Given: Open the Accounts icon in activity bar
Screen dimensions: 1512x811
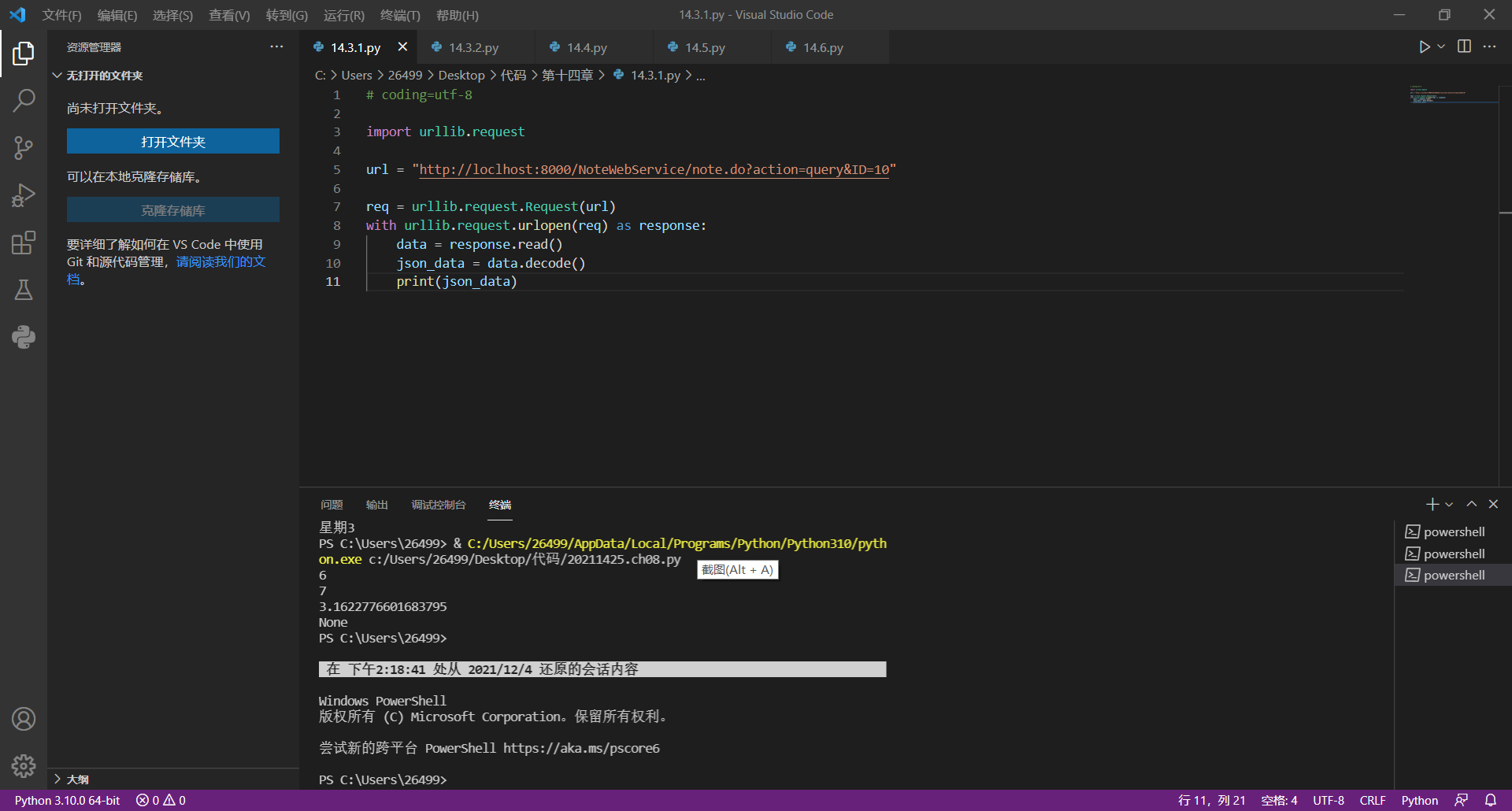Looking at the screenshot, I should [24, 719].
